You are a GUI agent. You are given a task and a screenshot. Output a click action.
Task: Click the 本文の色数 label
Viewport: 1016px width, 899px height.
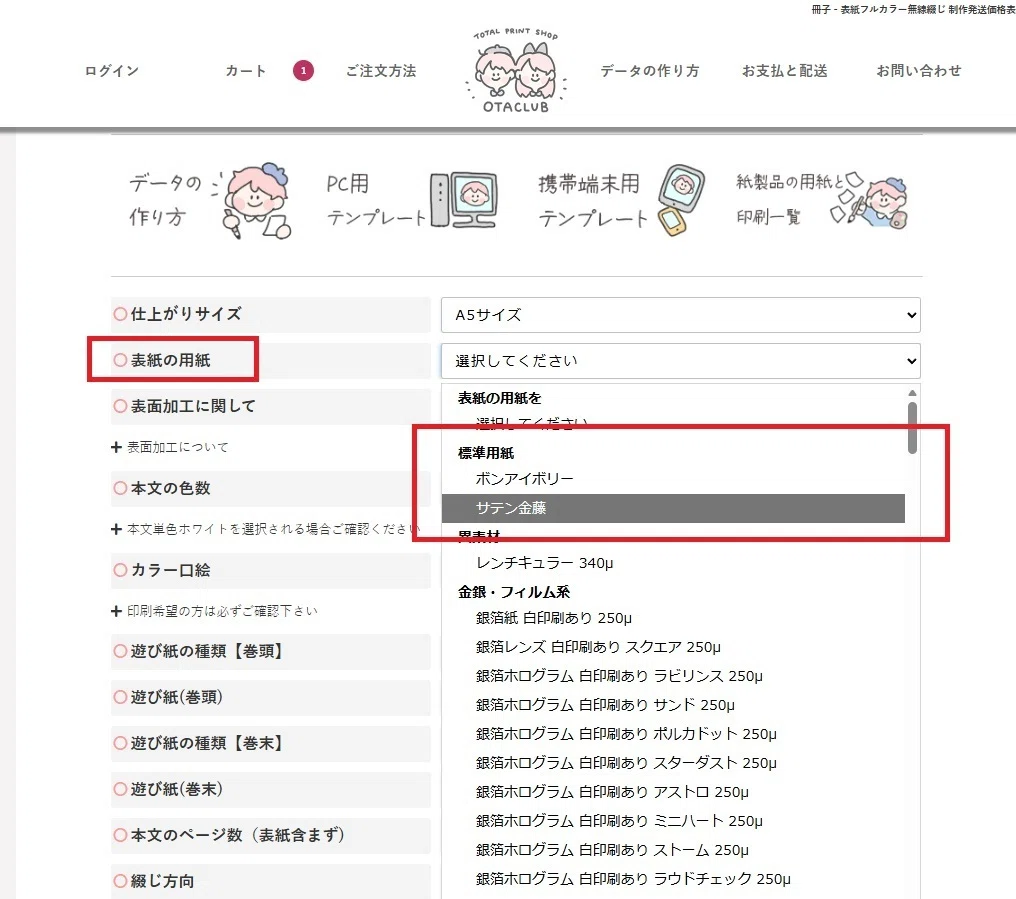(170, 488)
